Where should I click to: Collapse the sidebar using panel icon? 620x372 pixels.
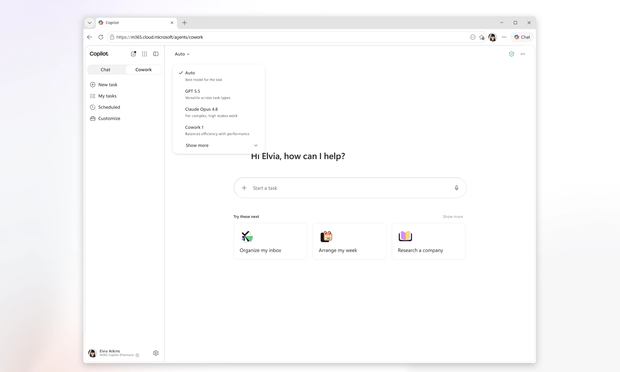coord(156,54)
